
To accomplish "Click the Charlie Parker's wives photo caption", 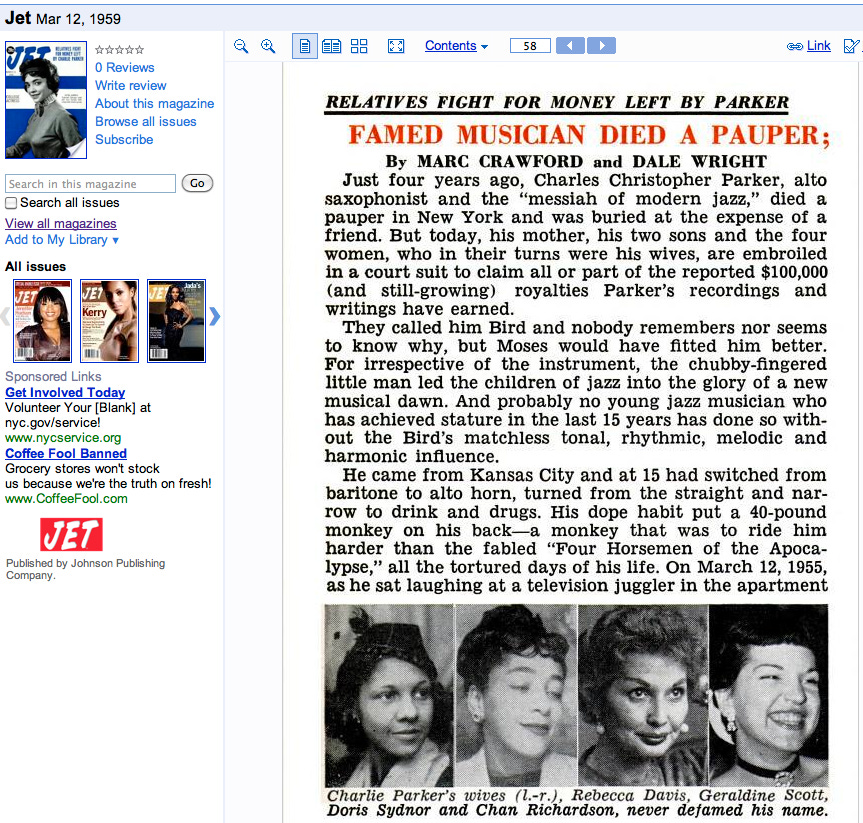I will coord(577,803).
